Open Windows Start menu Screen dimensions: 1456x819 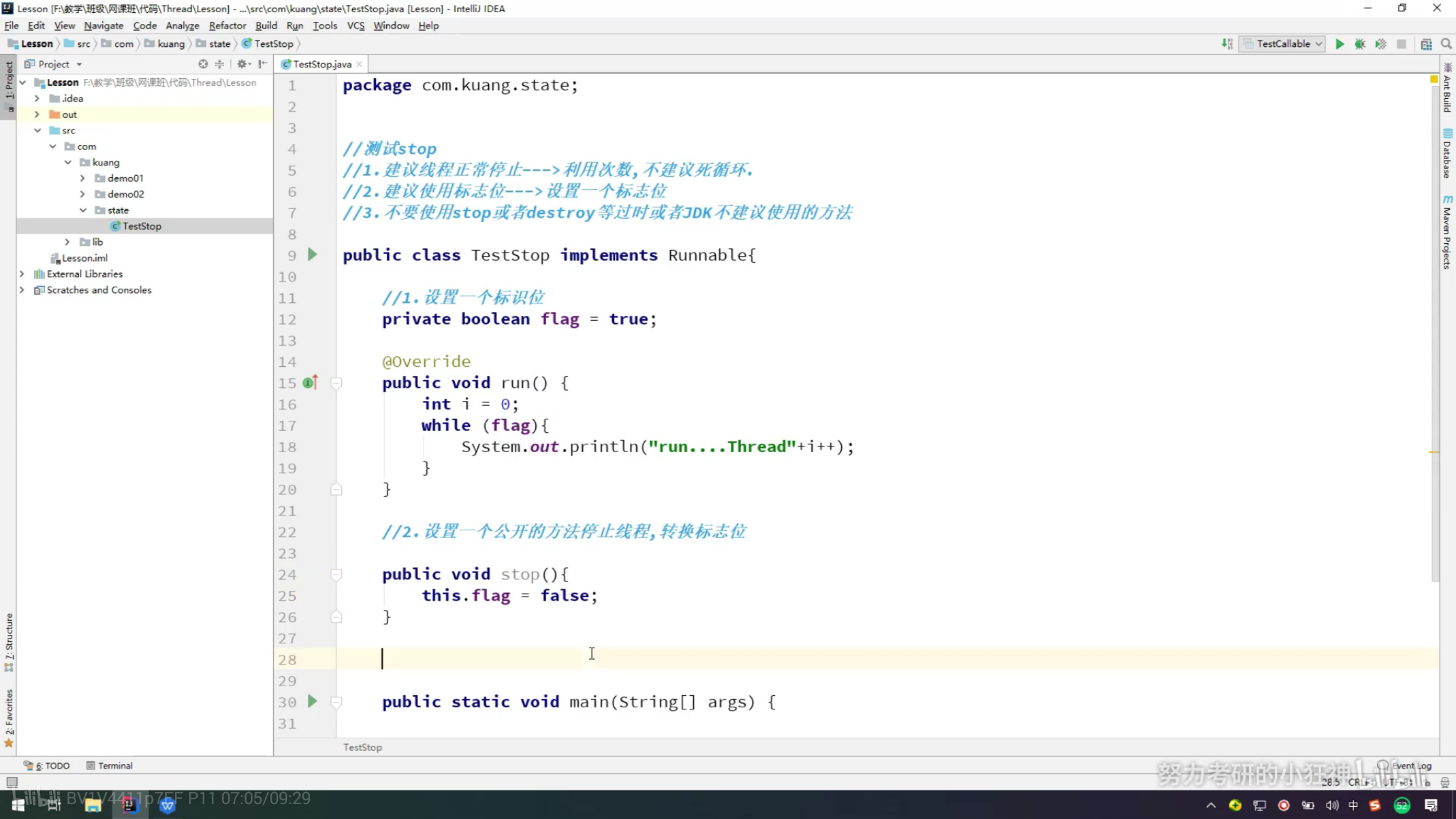pos(18,805)
